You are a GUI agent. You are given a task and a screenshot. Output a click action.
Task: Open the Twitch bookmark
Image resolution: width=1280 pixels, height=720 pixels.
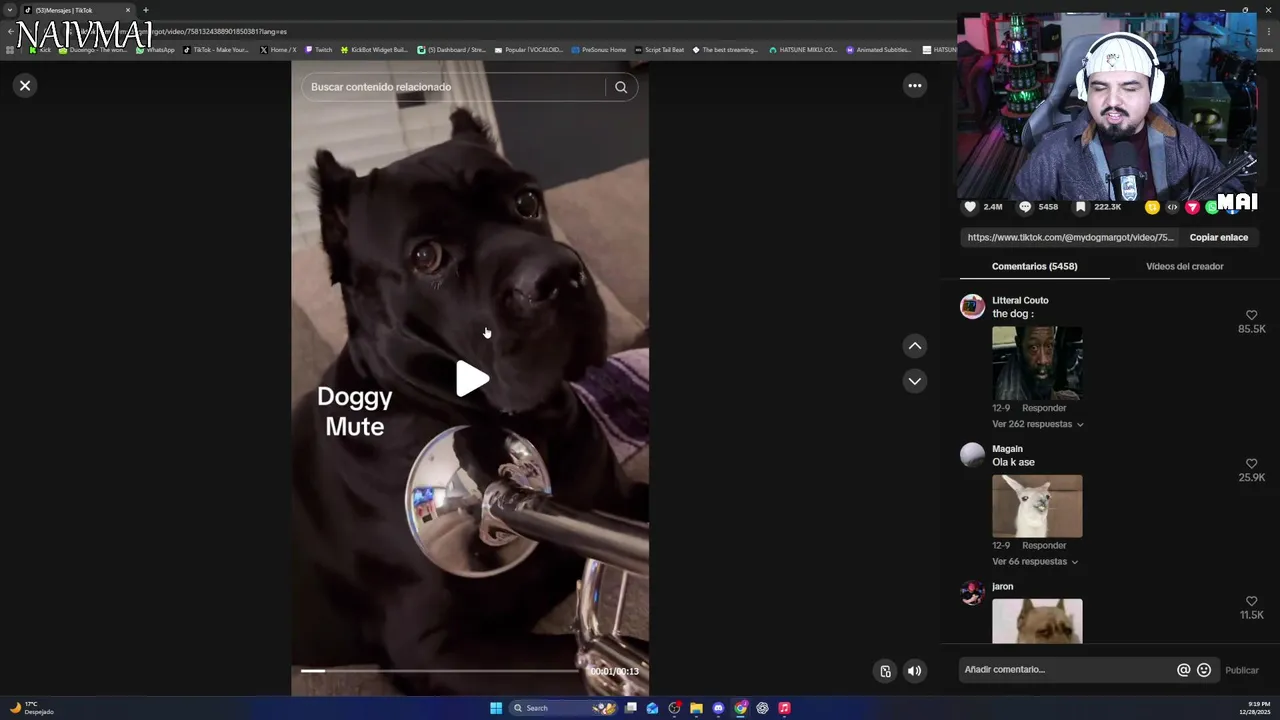pos(319,50)
